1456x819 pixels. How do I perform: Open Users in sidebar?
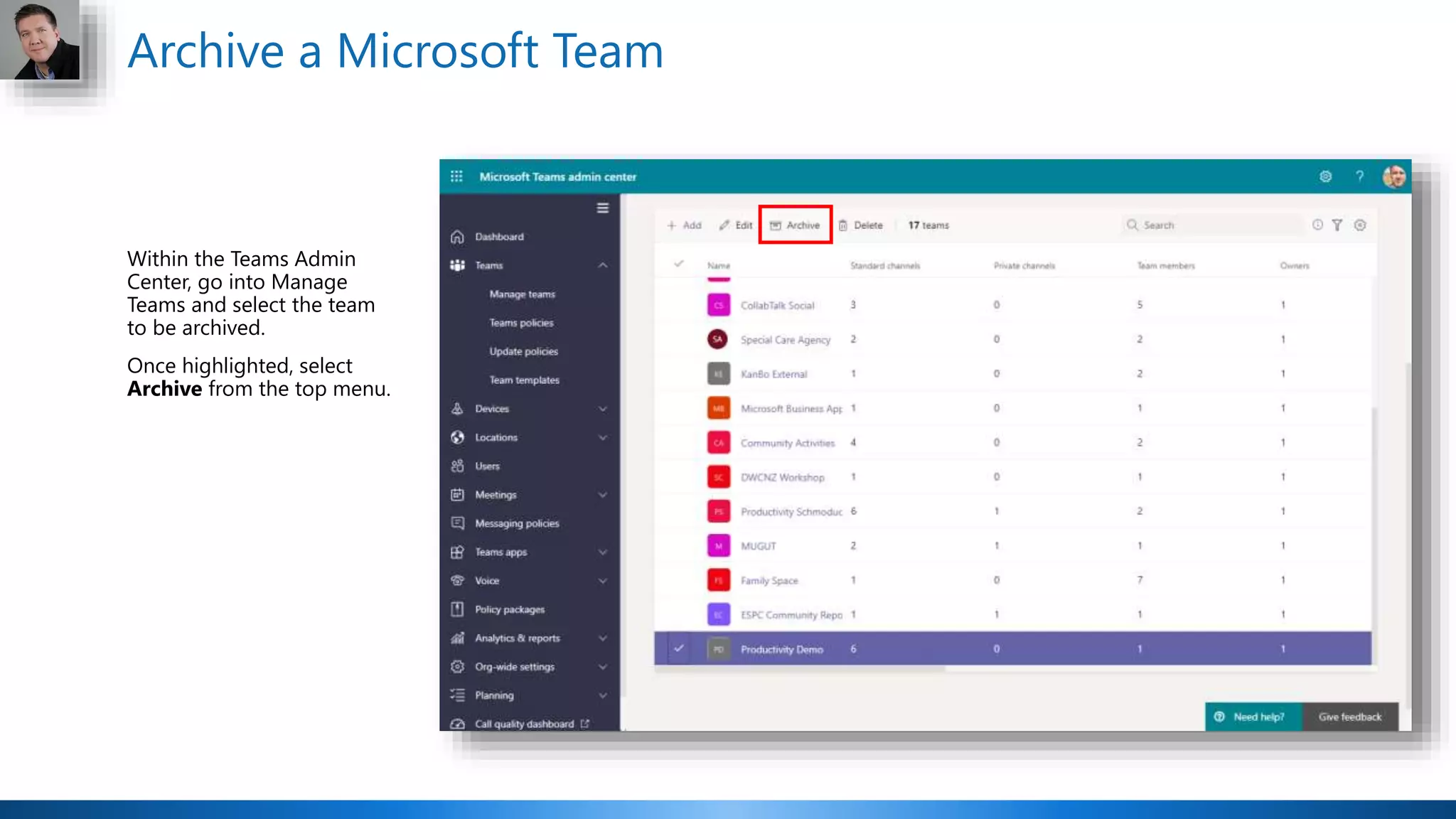coord(487,466)
